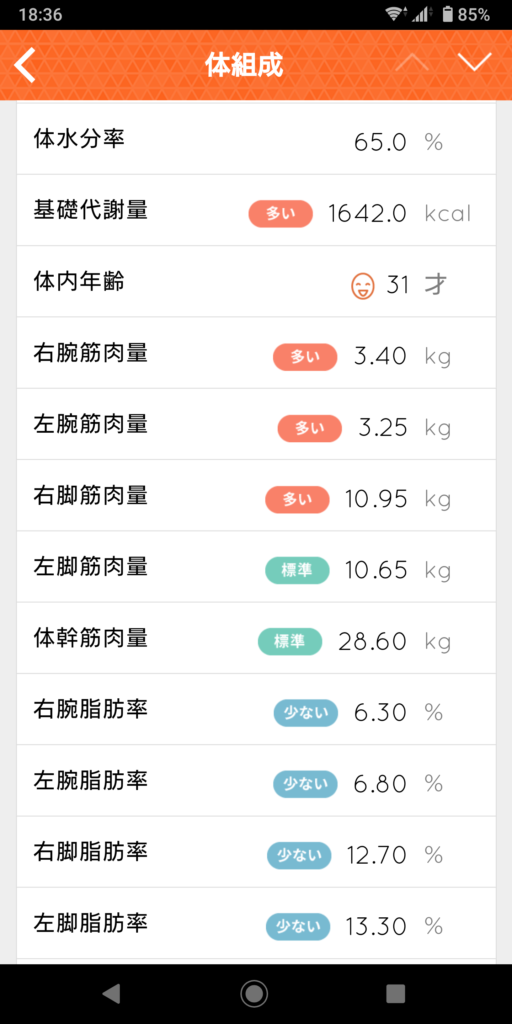The width and height of the screenshot is (512, 1024).
Task: Open the 体水分率 row
Action: point(255,139)
